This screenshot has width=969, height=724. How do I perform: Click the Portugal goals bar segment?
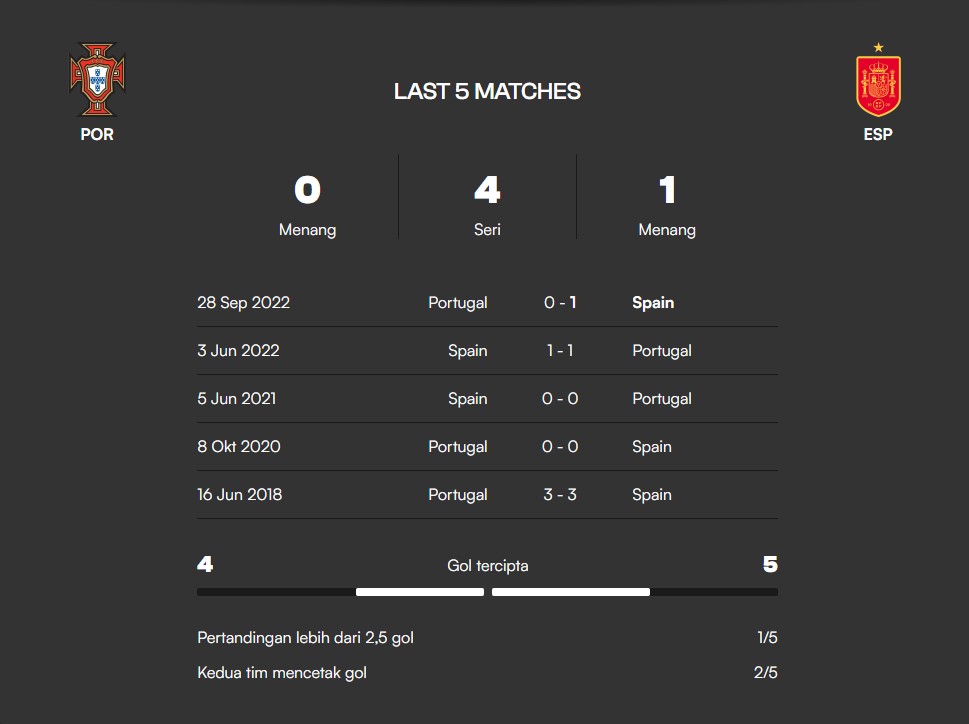click(420, 592)
